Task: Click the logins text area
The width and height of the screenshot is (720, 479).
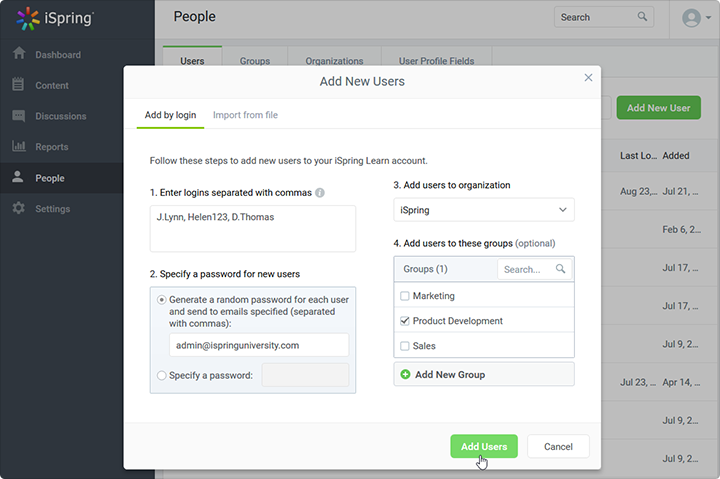Action: (x=253, y=228)
